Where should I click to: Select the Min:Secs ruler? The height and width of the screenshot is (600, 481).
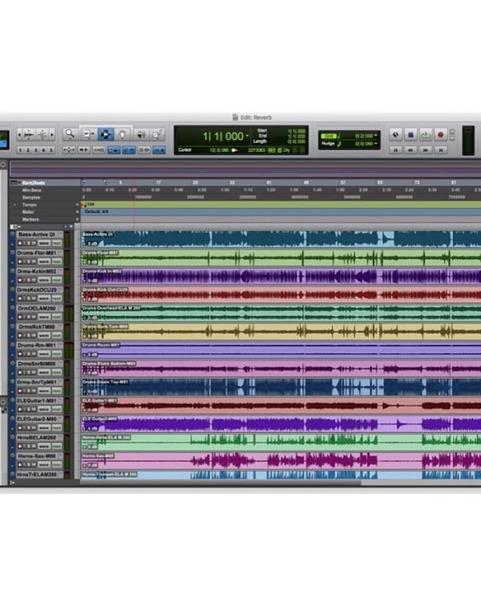pyautogui.click(x=32, y=190)
